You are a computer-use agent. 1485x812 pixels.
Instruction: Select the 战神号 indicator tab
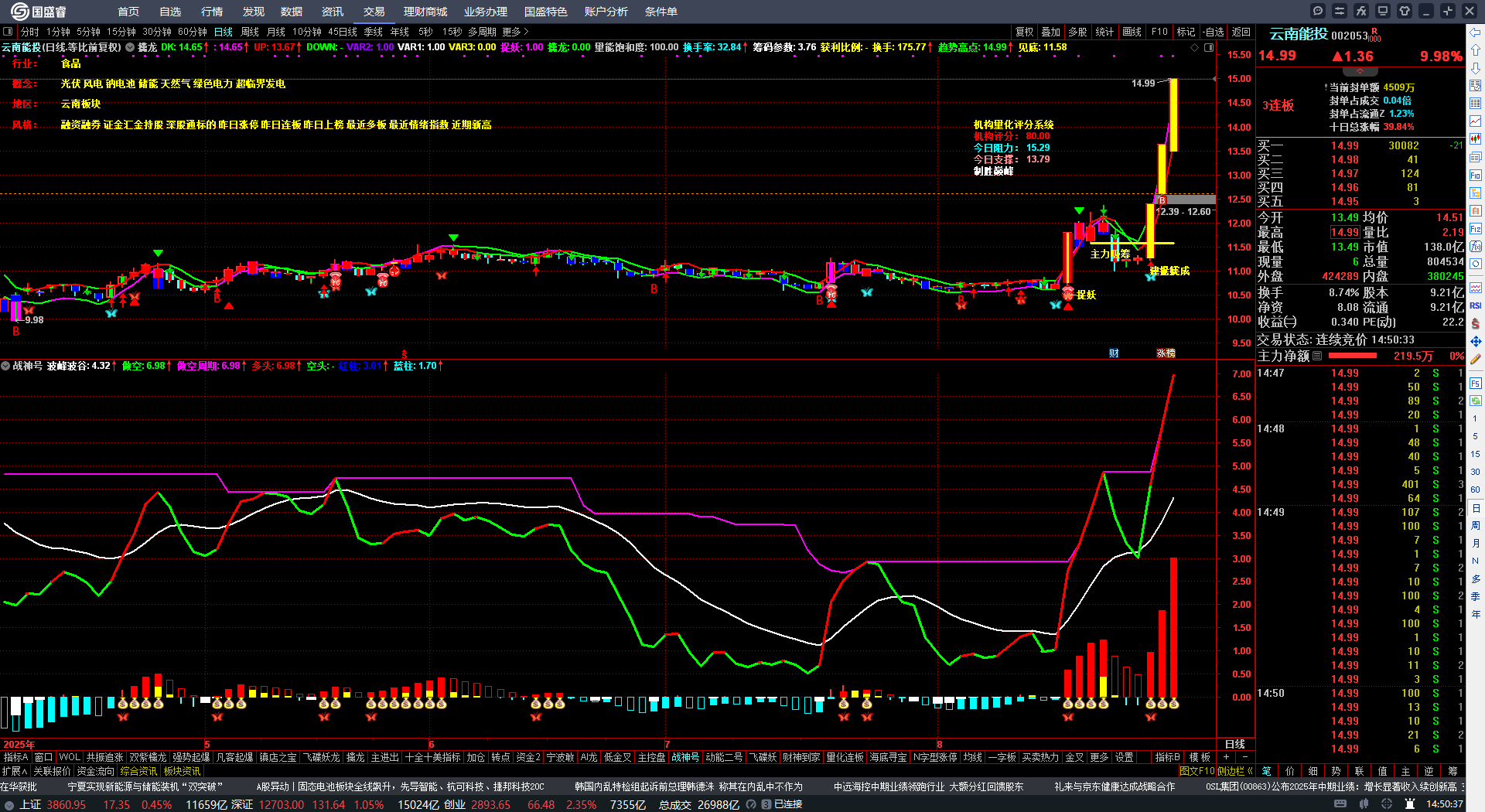[685, 757]
